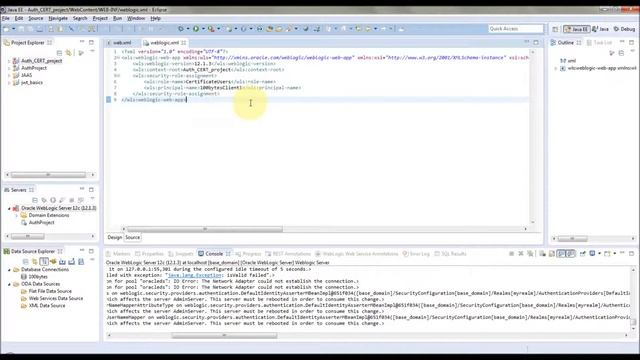The height and width of the screenshot is (360, 640).
Task: Click the Open Perspective icon
Action: pos(555,29)
